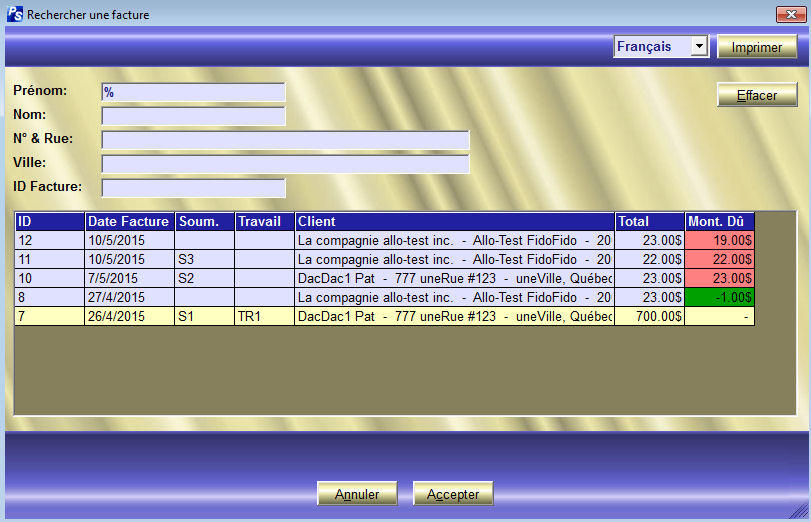Focus the ID Facture input field
The width and height of the screenshot is (811, 522).
[193, 188]
